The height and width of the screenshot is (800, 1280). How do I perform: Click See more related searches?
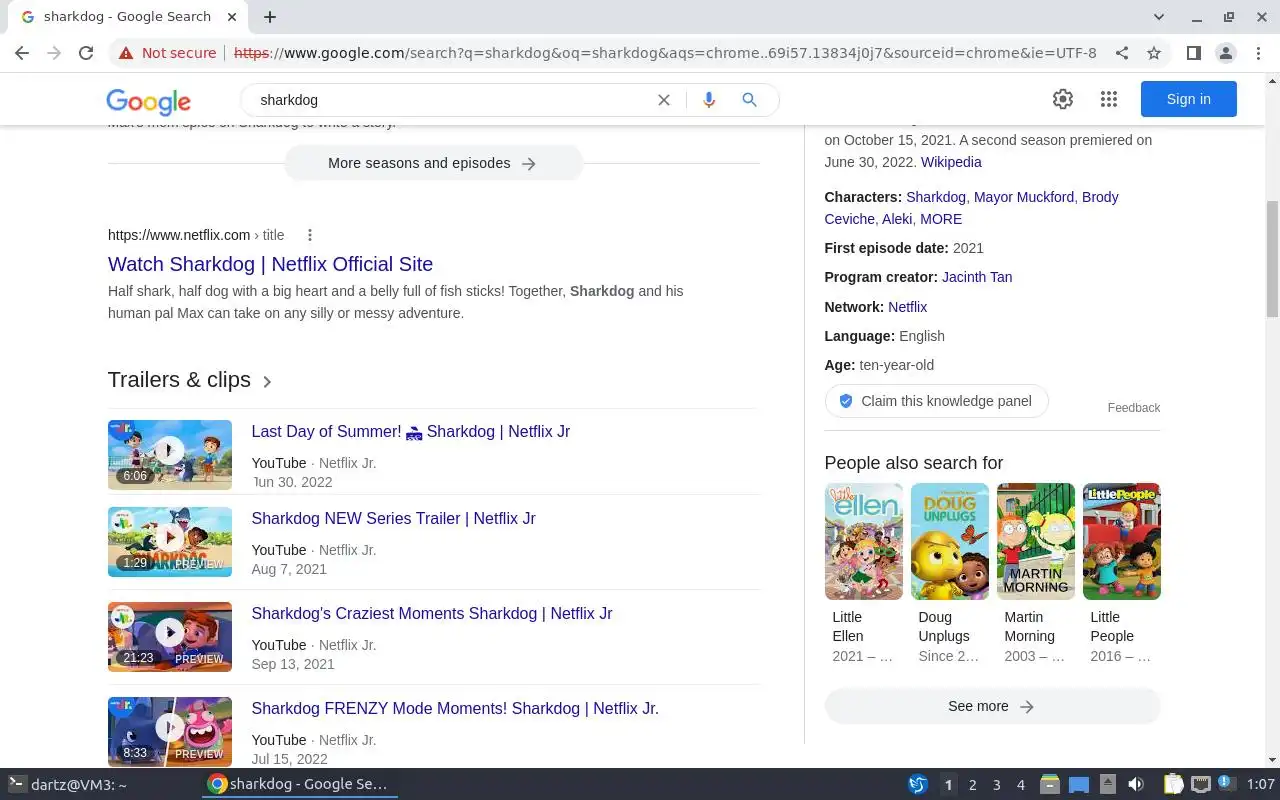[x=992, y=706]
